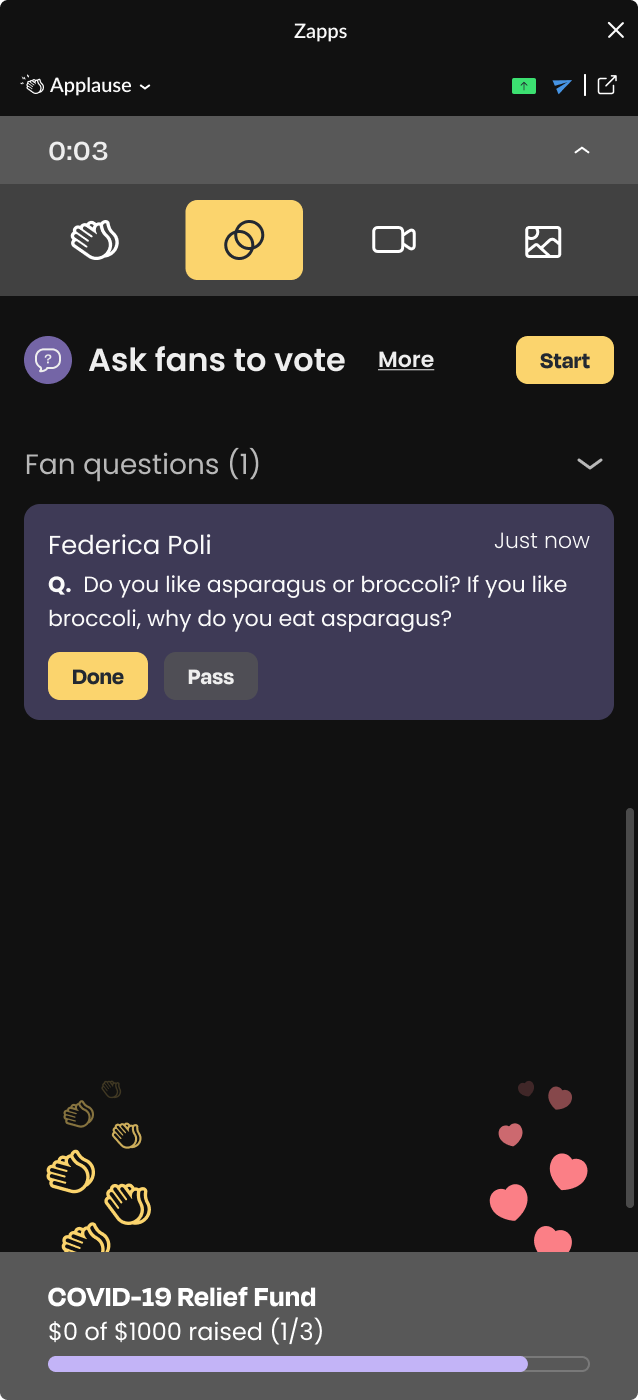This screenshot has width=638, height=1400.
Task: Close the Zapps panel
Action: [x=615, y=31]
